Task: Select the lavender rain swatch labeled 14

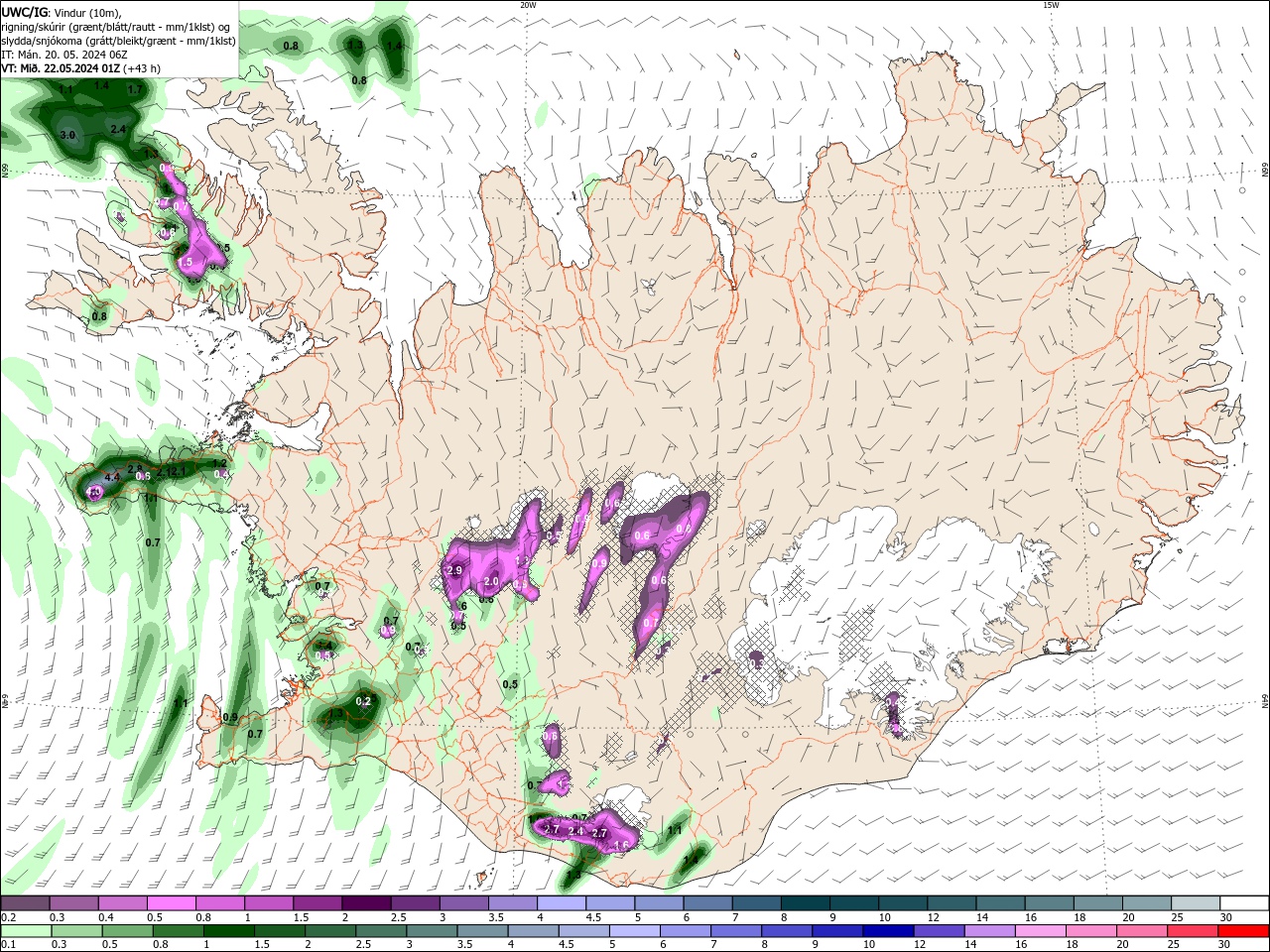Action: click(x=992, y=931)
